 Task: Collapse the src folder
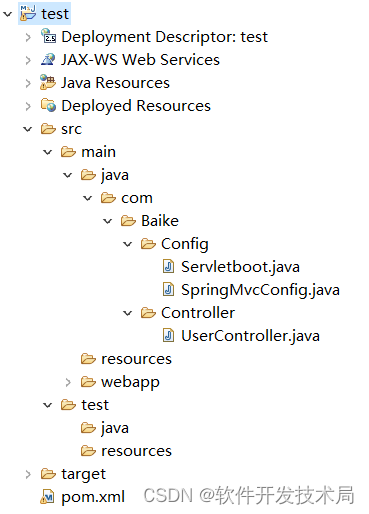coord(28,129)
